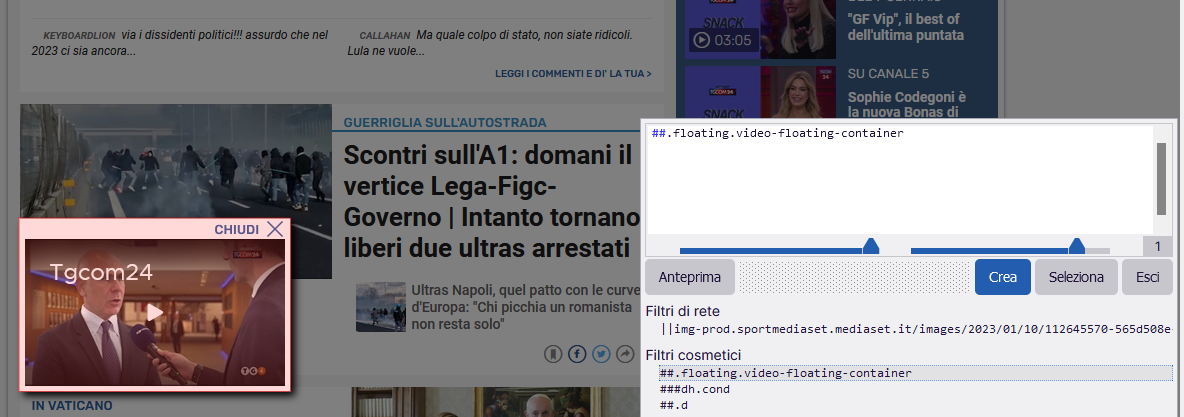Open the "GF Vip", il best of dell'ultima puntata link
The width and height of the screenshot is (1184, 417).
pos(905,27)
